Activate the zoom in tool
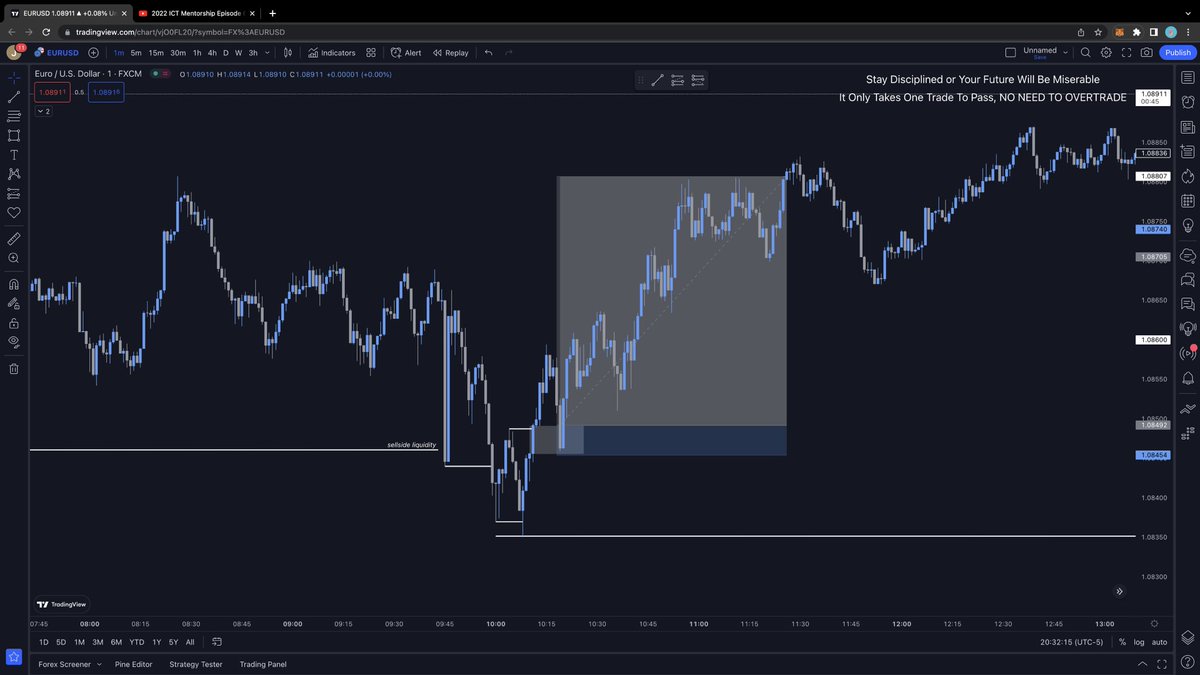The image size is (1200, 675). (x=14, y=258)
